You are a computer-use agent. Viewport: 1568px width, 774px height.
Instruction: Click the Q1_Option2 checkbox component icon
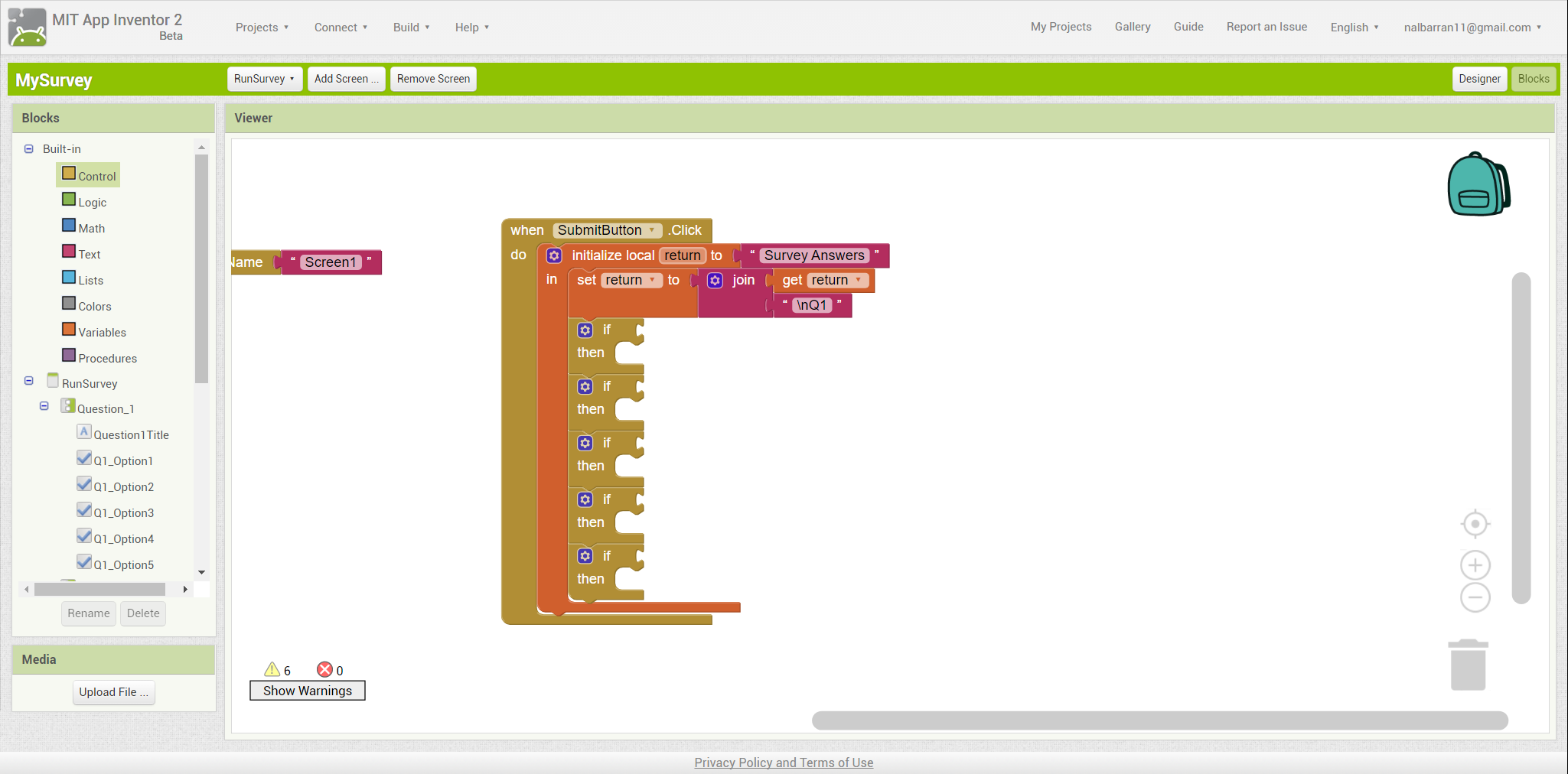[x=84, y=484]
